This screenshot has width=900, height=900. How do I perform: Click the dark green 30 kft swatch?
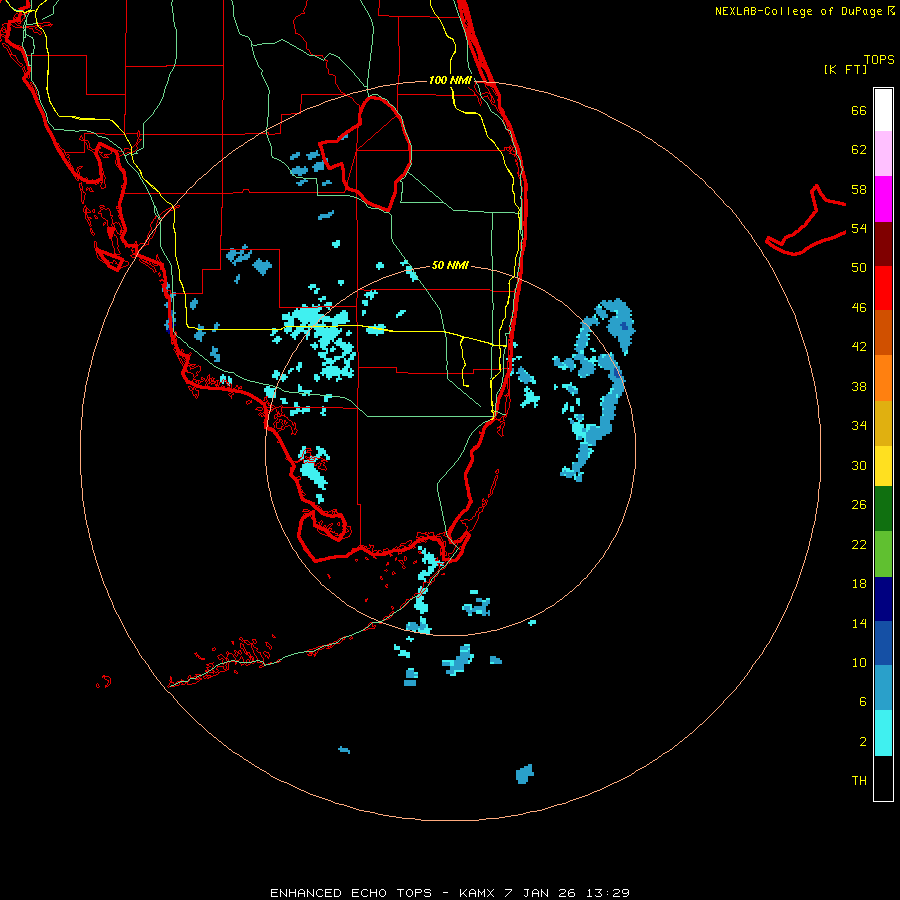coord(883,509)
